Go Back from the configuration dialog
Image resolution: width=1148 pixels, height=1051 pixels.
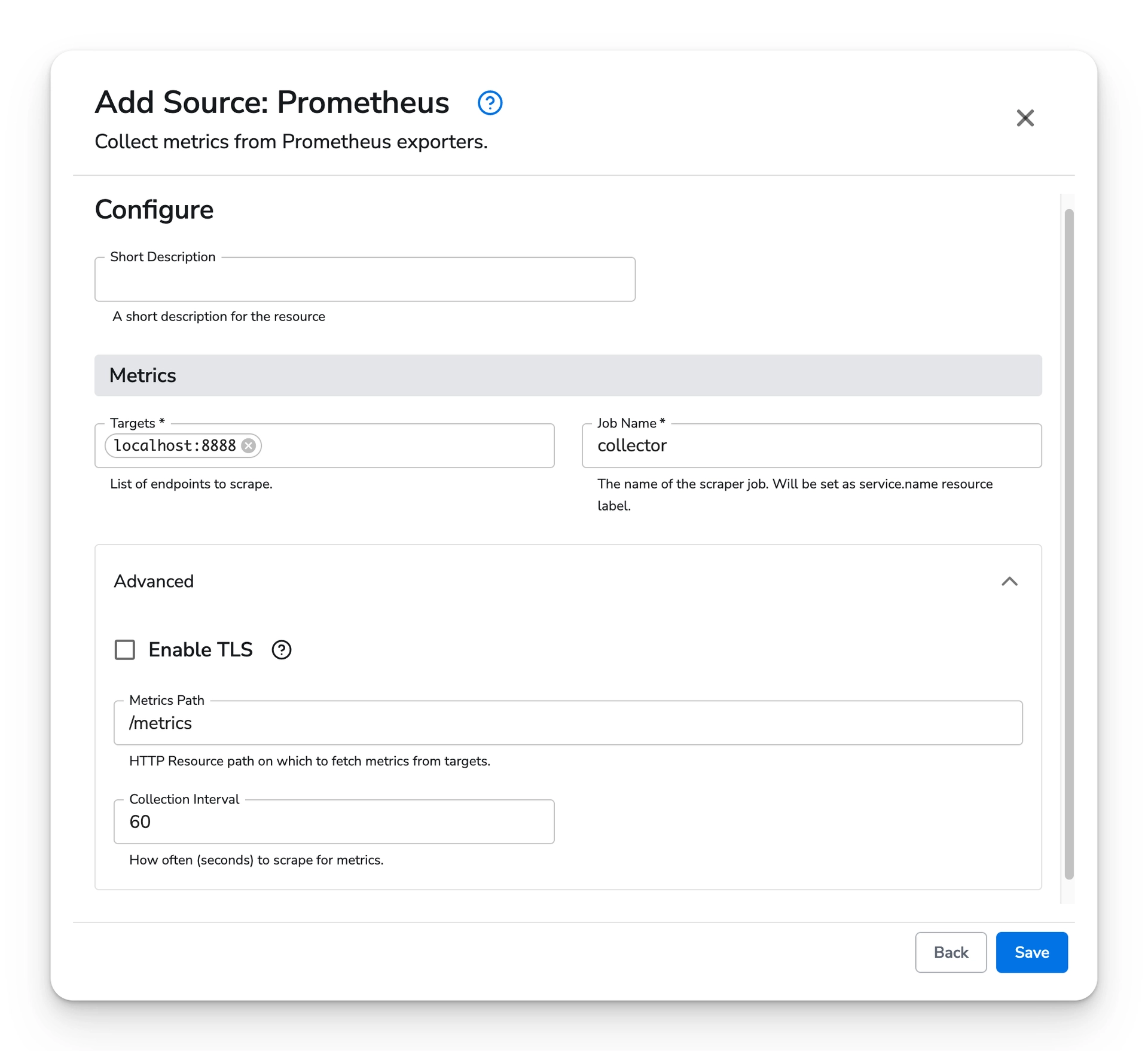950,952
